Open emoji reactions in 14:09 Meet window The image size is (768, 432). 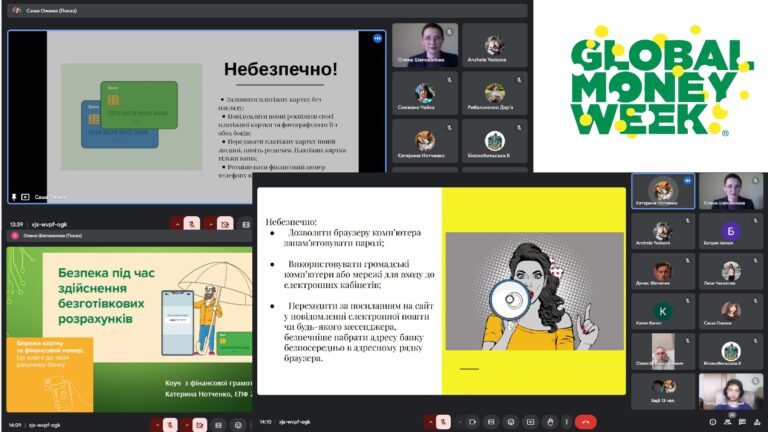(238, 425)
